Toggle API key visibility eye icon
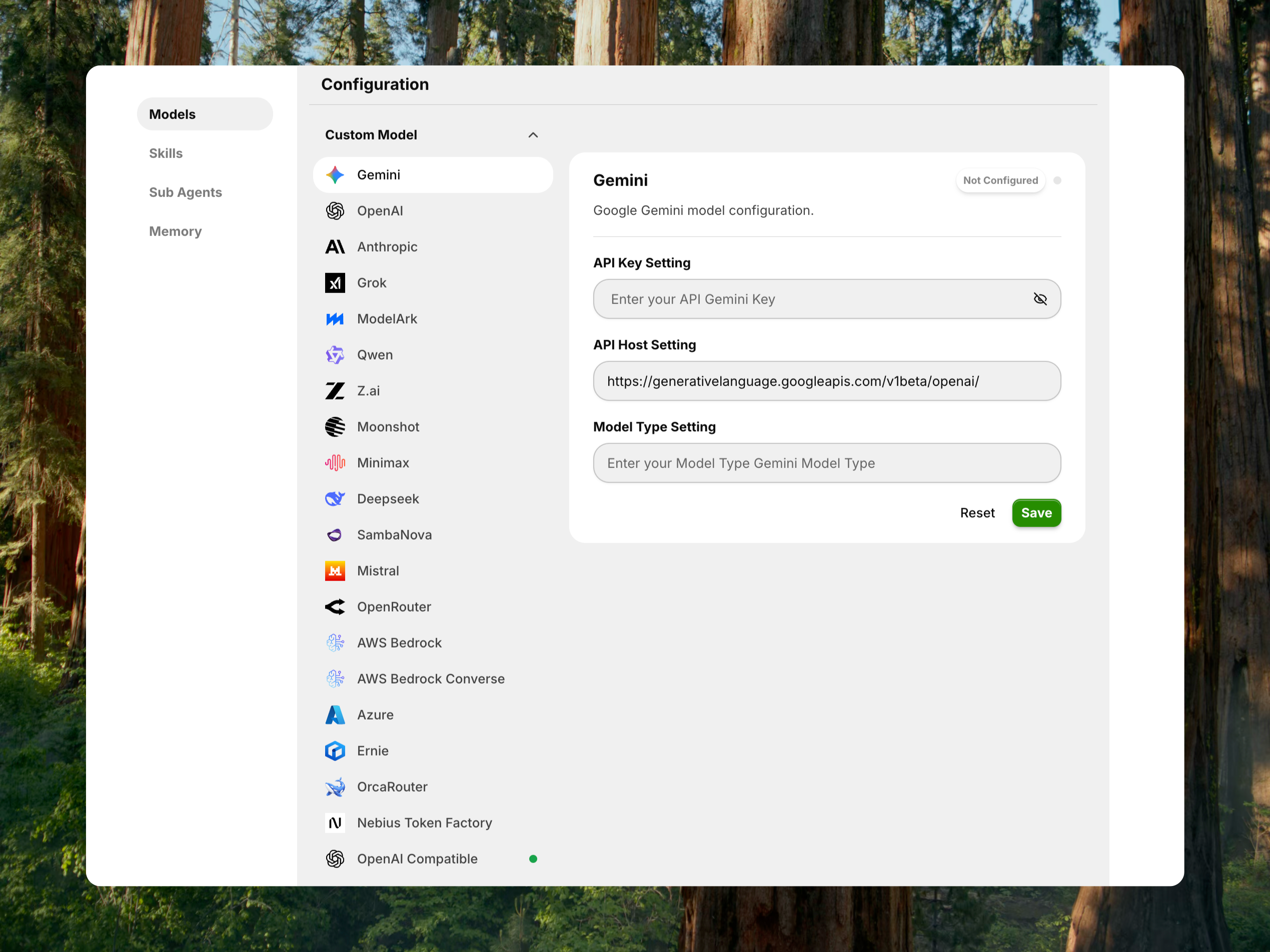 coord(1040,299)
